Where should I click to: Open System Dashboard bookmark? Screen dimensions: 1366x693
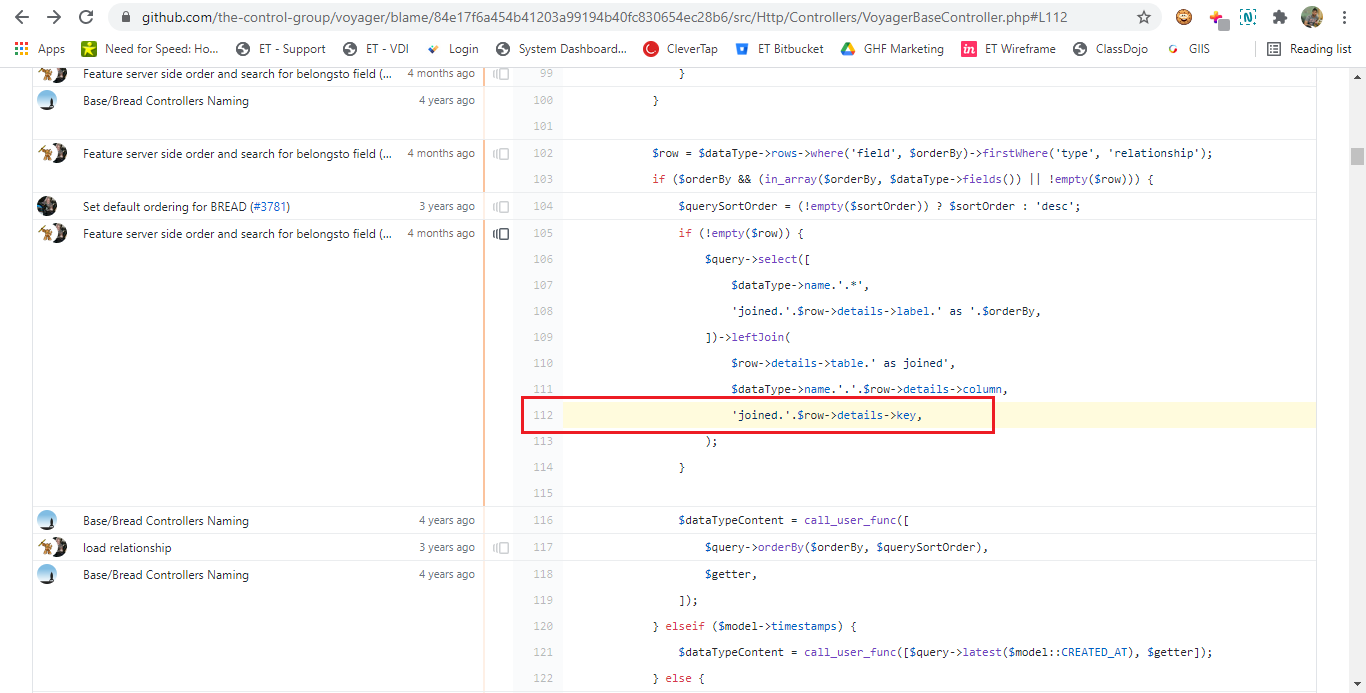click(x=562, y=49)
